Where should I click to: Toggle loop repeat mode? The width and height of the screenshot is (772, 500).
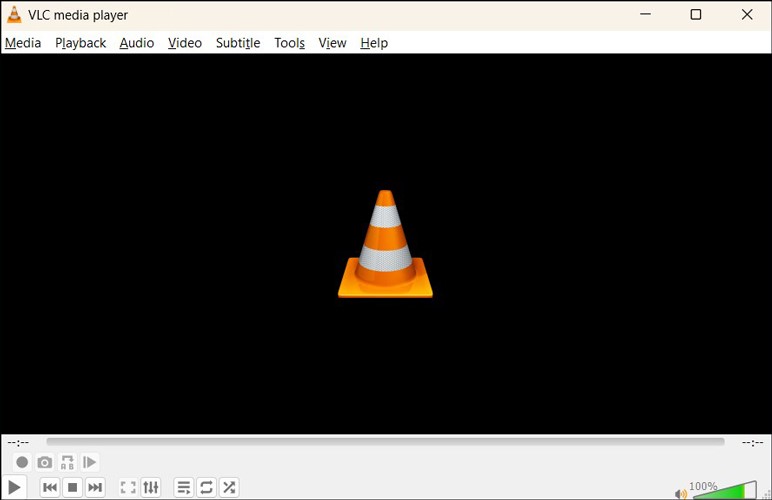tap(206, 487)
